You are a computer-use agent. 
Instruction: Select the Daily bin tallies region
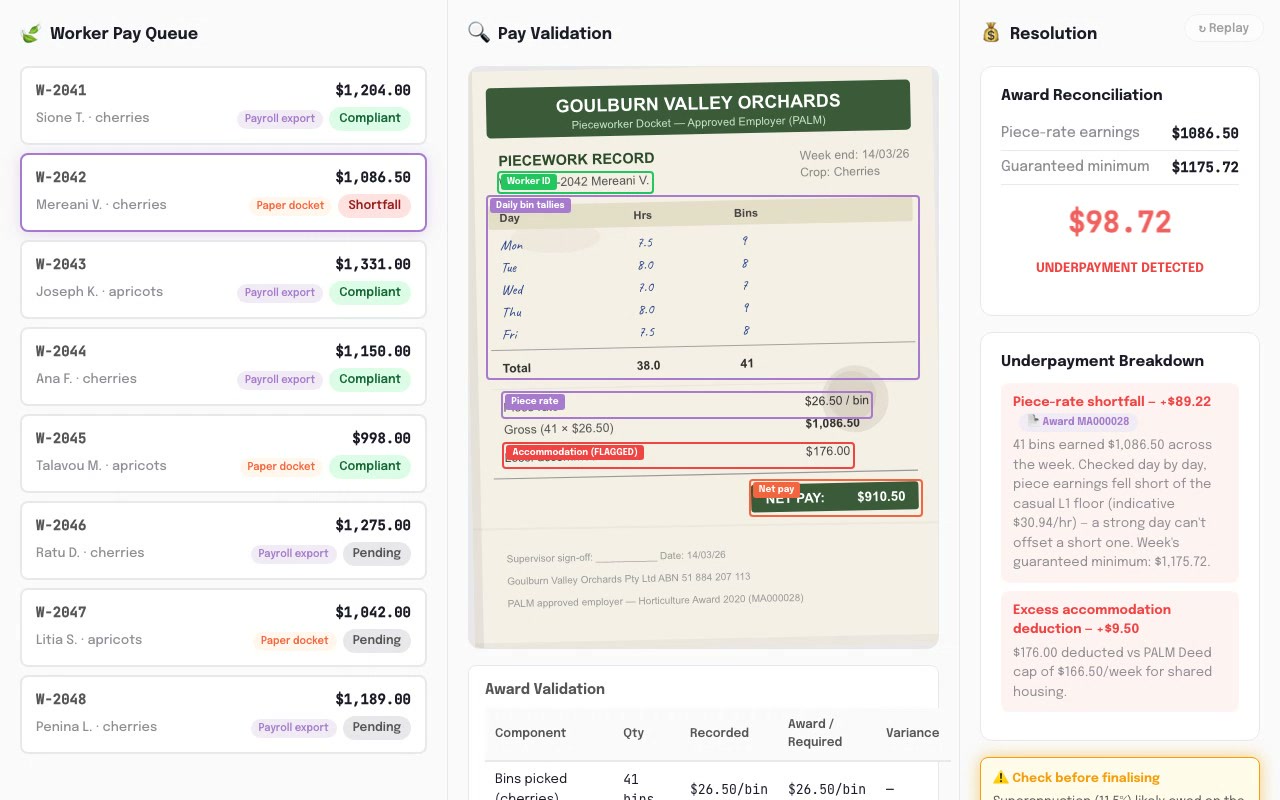[x=702, y=288]
